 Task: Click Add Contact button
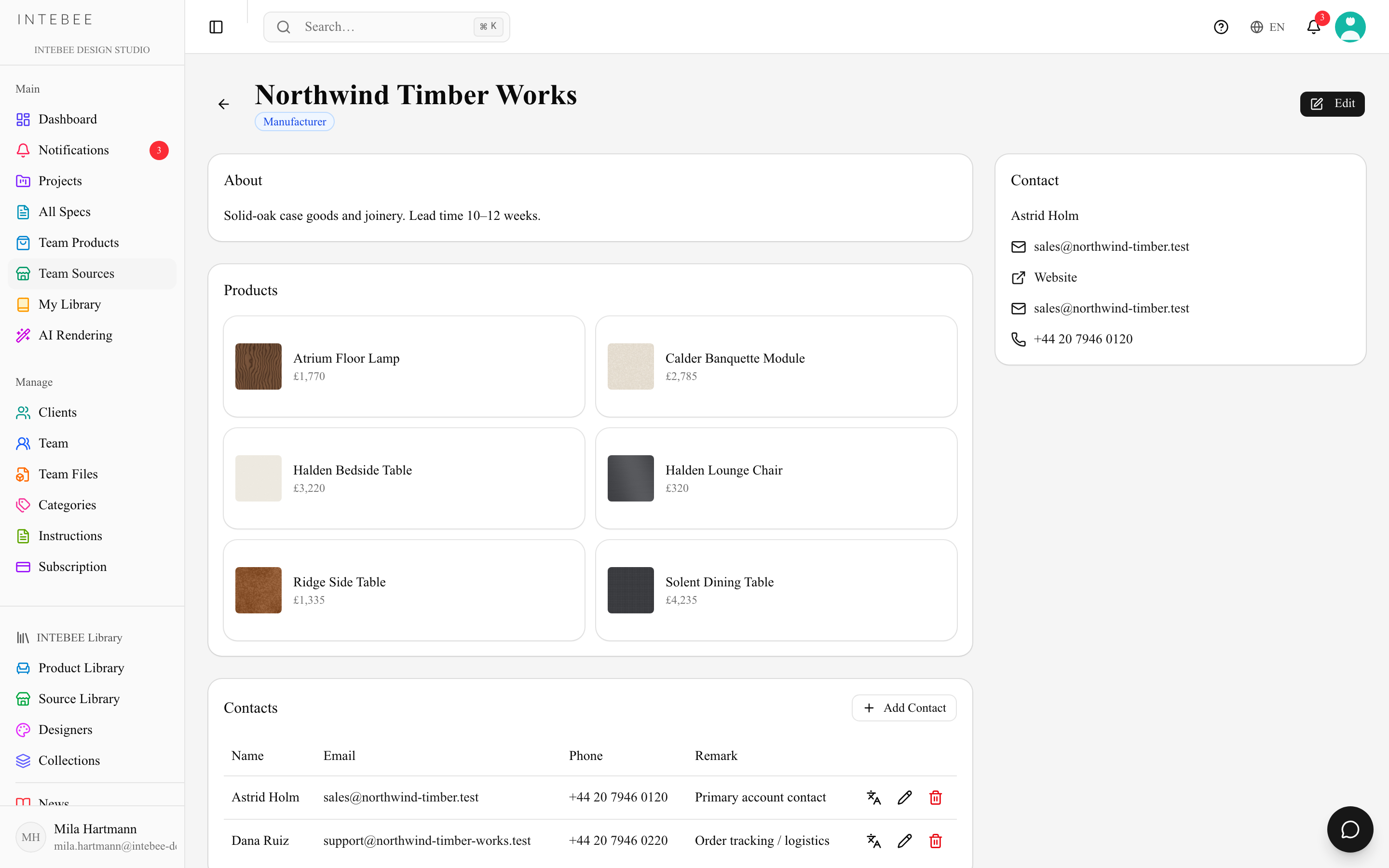click(904, 708)
